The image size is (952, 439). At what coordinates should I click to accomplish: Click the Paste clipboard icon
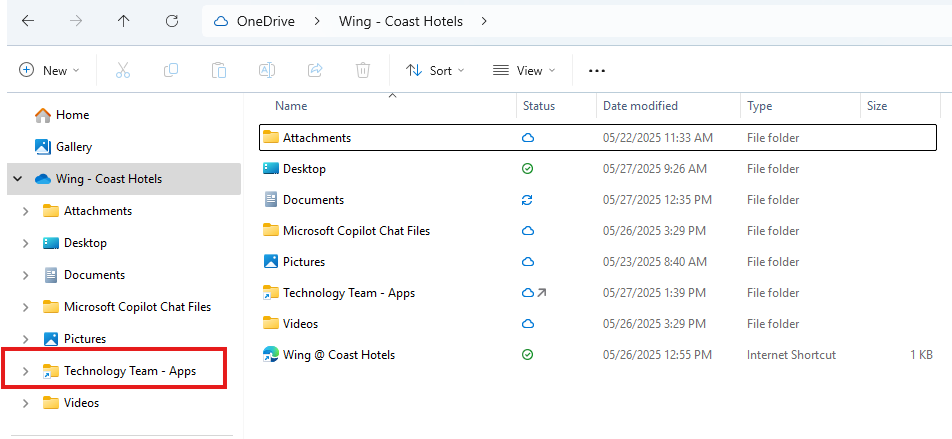coord(218,70)
